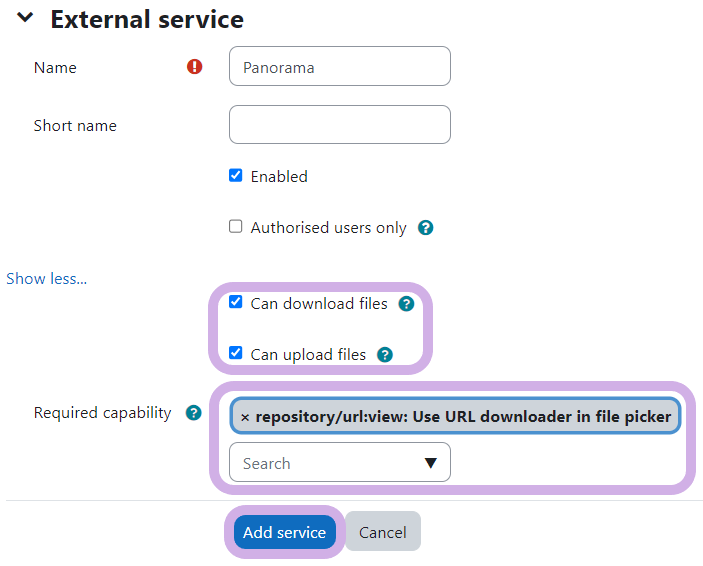The width and height of the screenshot is (703, 566).
Task: Tick the Authorised users only checkbox
Action: pos(236,227)
